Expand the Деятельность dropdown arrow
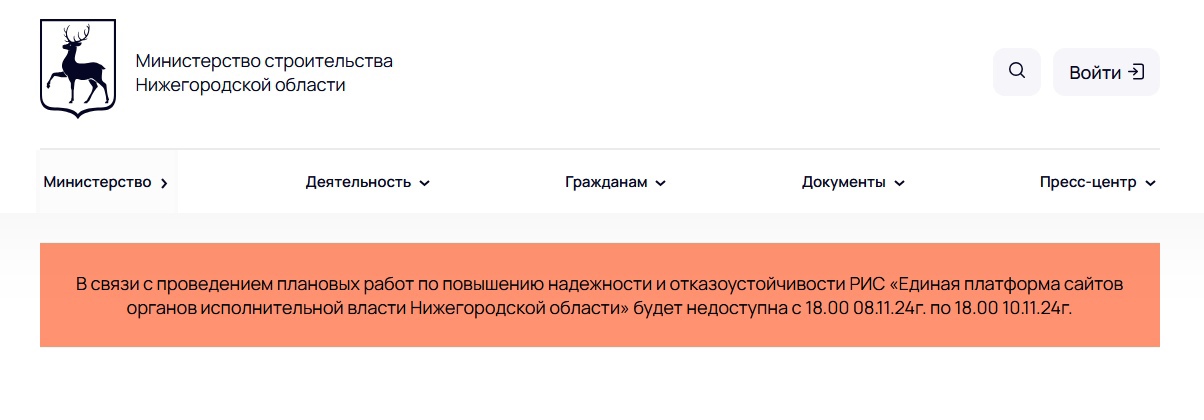Image resolution: width=1204 pixels, height=420 pixels. [424, 183]
